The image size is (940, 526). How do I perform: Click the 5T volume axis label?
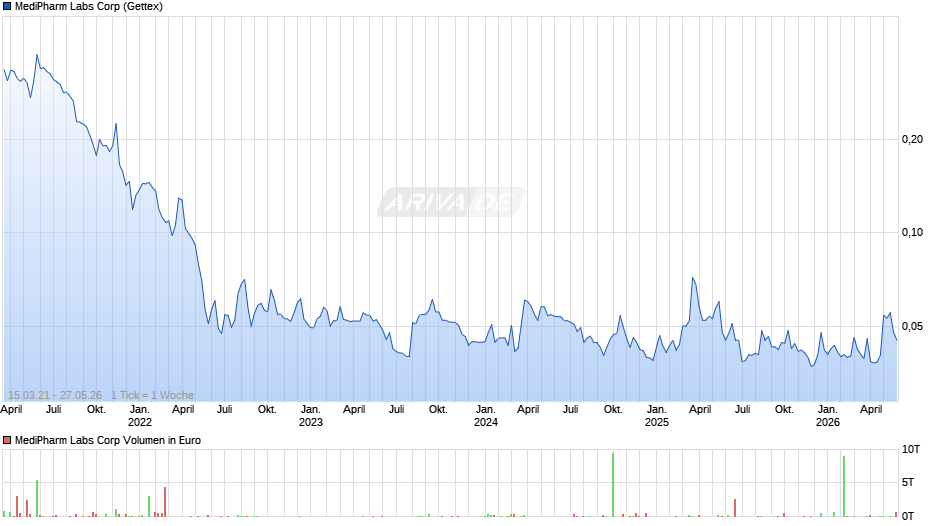coord(908,482)
